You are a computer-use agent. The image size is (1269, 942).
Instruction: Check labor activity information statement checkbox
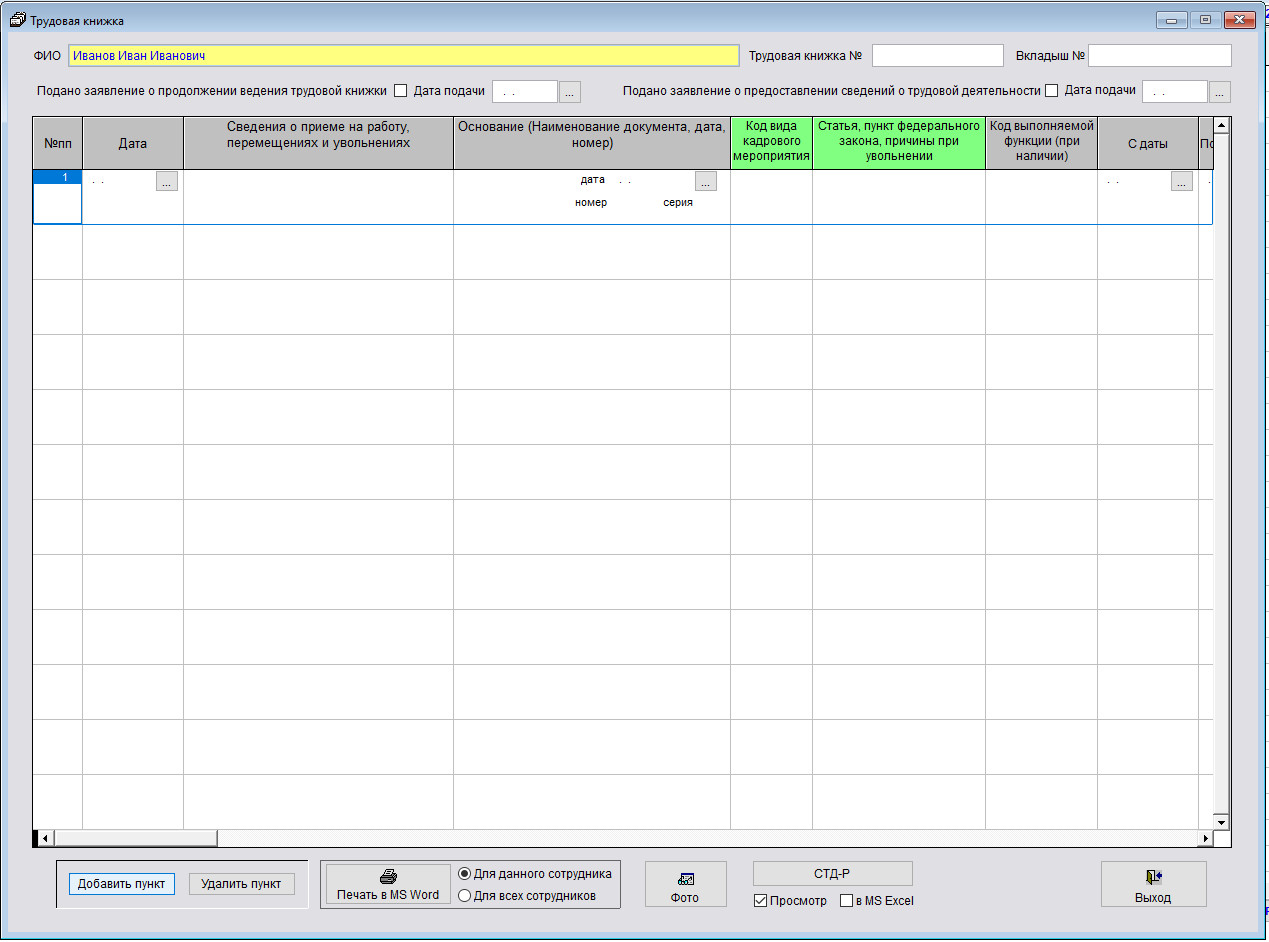point(1051,91)
